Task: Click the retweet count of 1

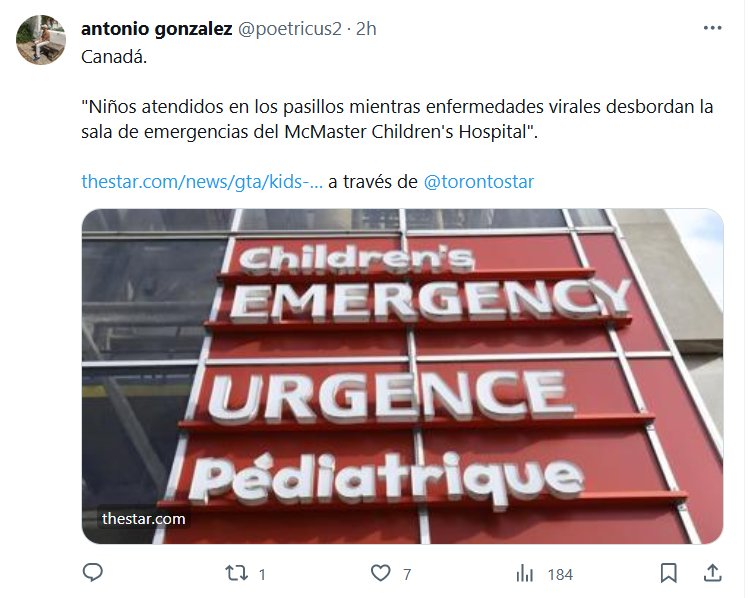Action: point(262,574)
